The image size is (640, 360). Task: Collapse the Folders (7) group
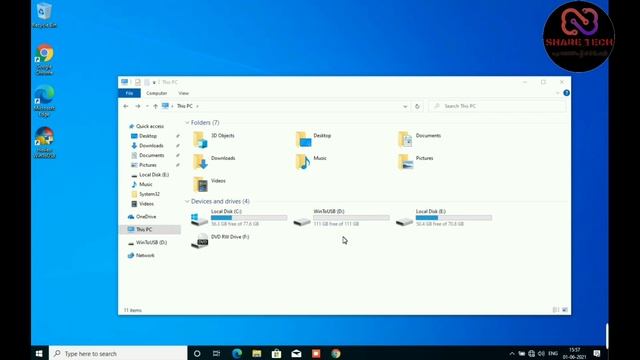[187, 123]
